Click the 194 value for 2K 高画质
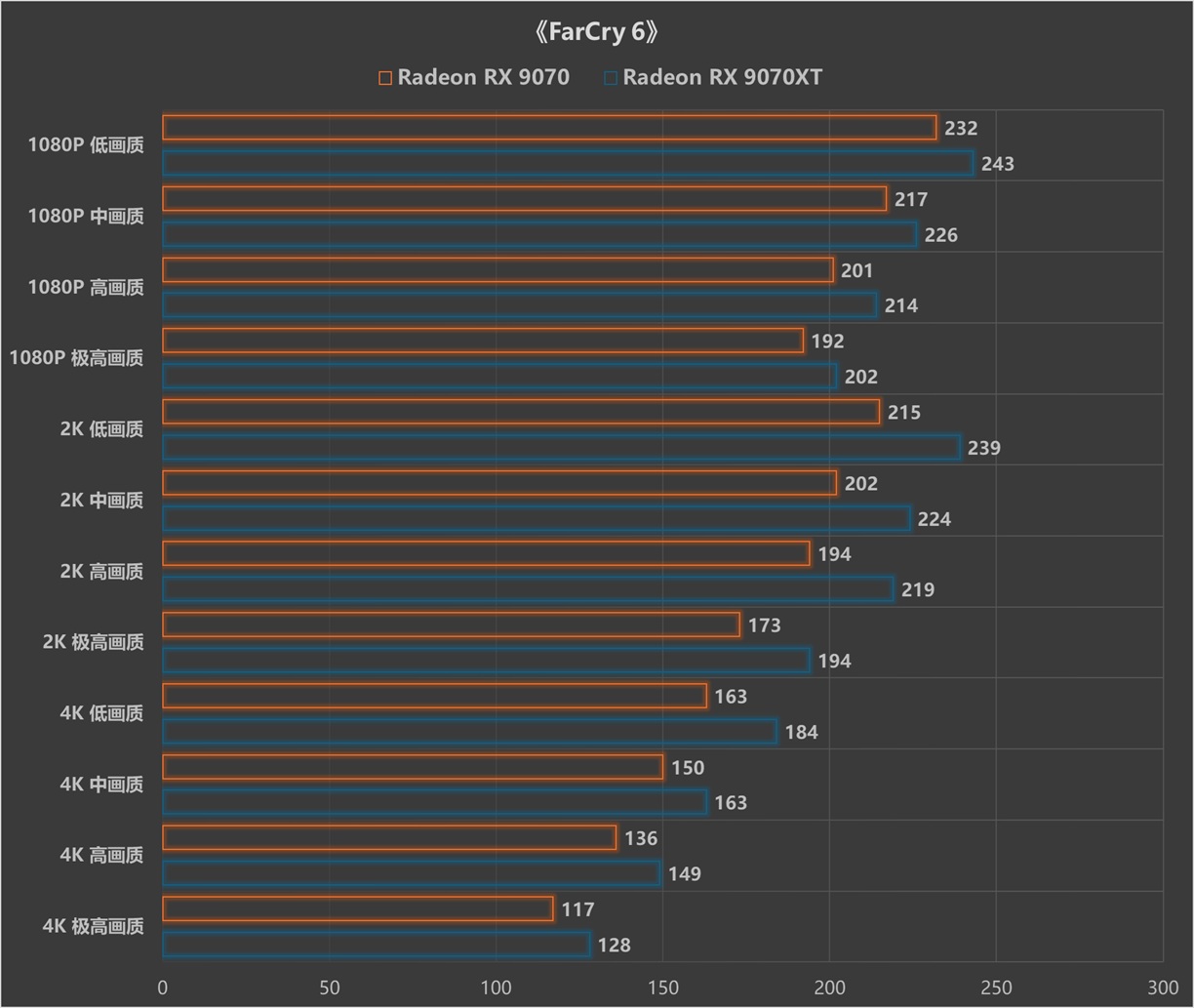The image size is (1194, 1008). pos(834,554)
